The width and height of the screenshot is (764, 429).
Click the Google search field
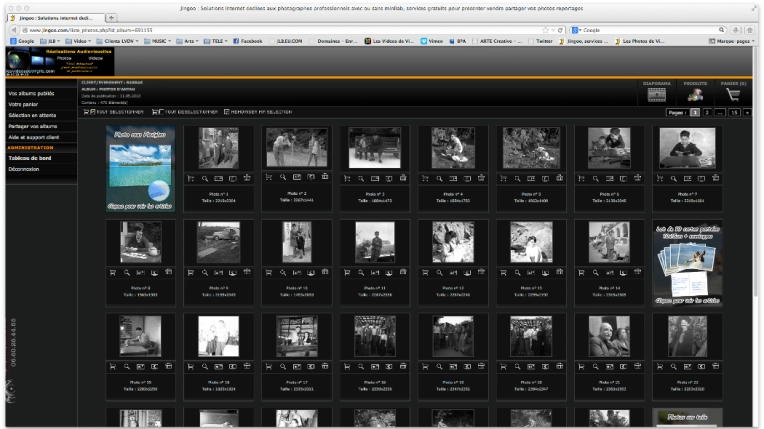(650, 30)
